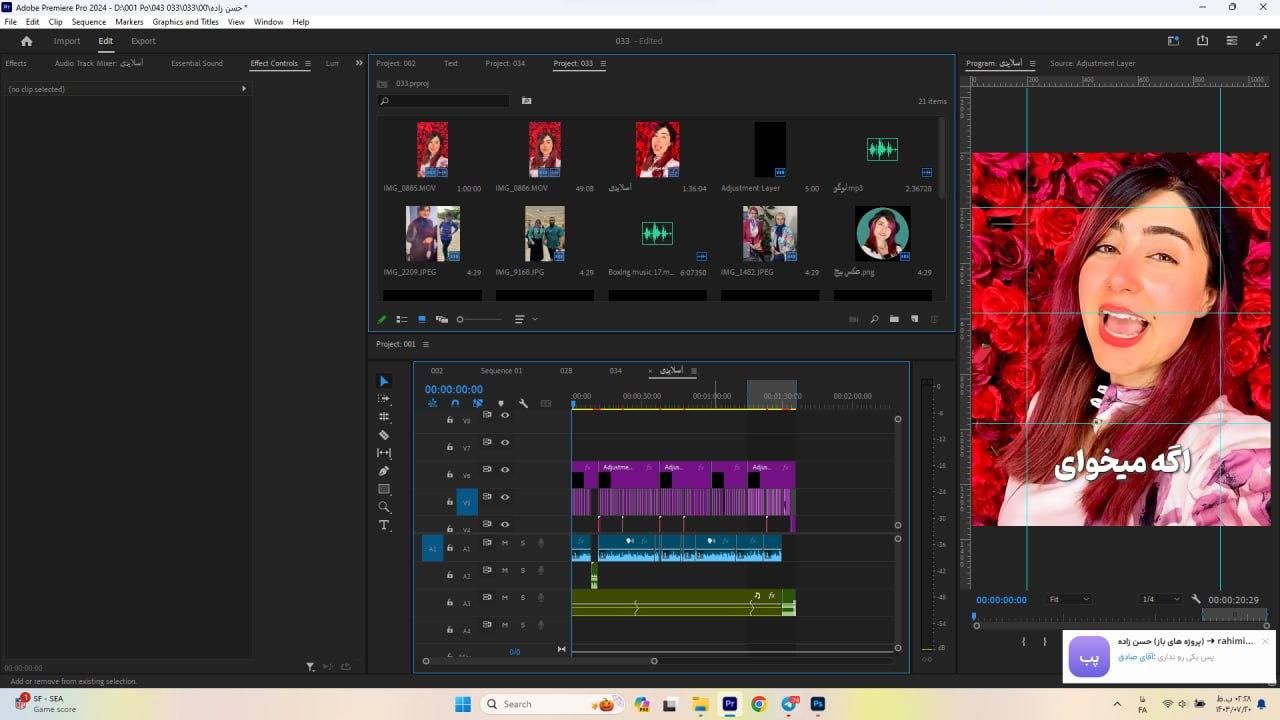Click New Bin folder icon in Project panel
This screenshot has width=1280, height=720.
click(x=894, y=319)
